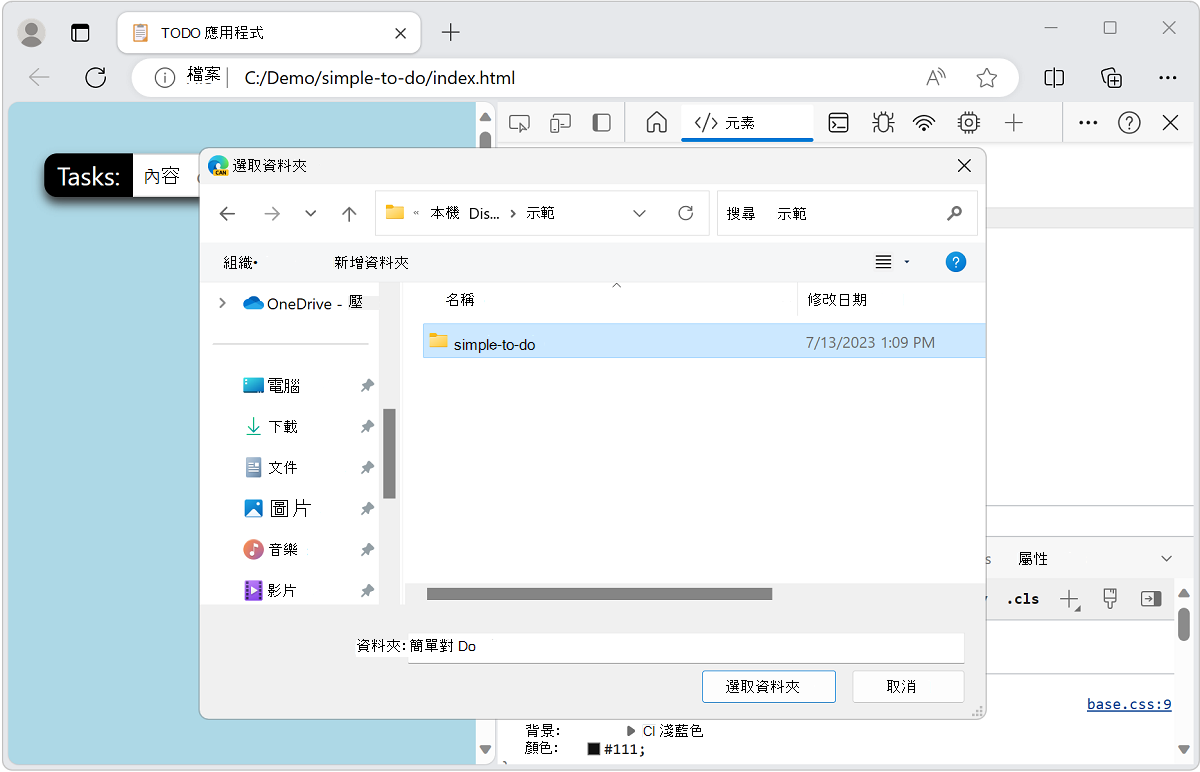1200x772 pixels.
Task: Change view layout icon in dialog
Action: [x=883, y=262]
